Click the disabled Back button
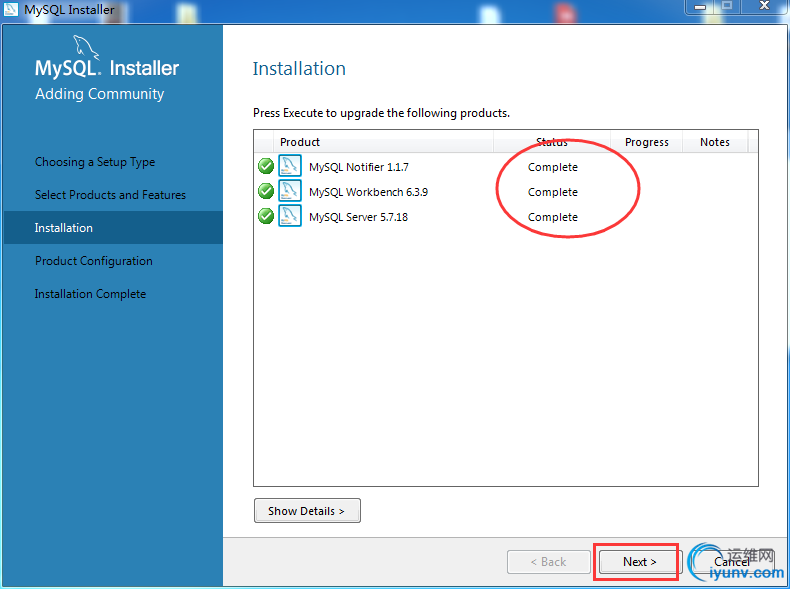 coord(549,562)
